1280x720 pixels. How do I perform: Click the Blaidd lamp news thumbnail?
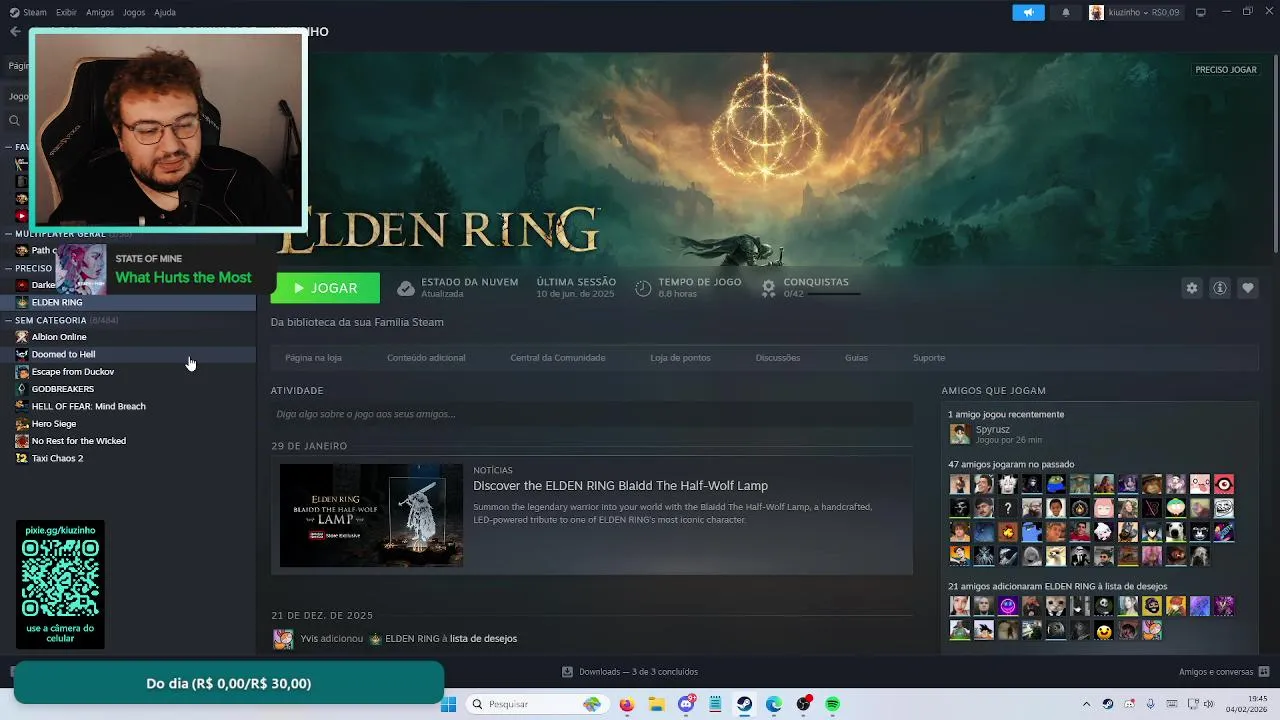pos(371,515)
